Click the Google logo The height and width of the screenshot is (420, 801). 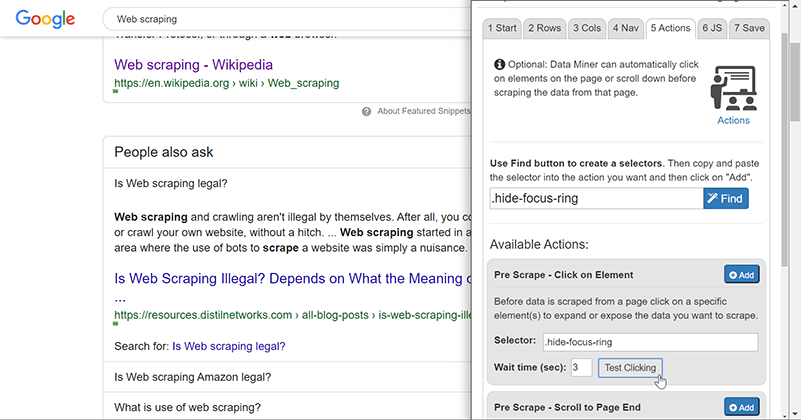(46, 19)
